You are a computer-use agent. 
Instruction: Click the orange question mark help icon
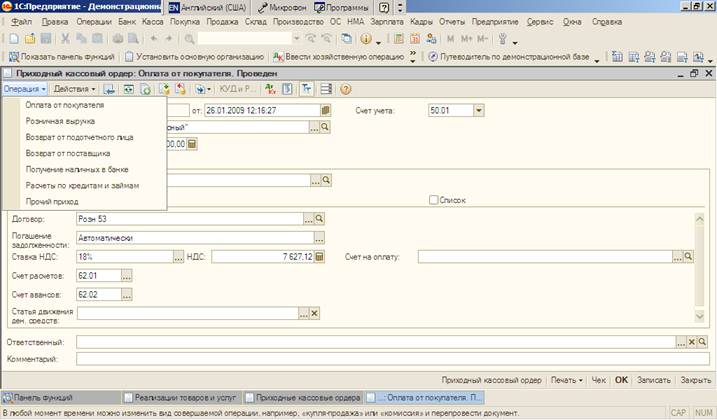point(346,89)
